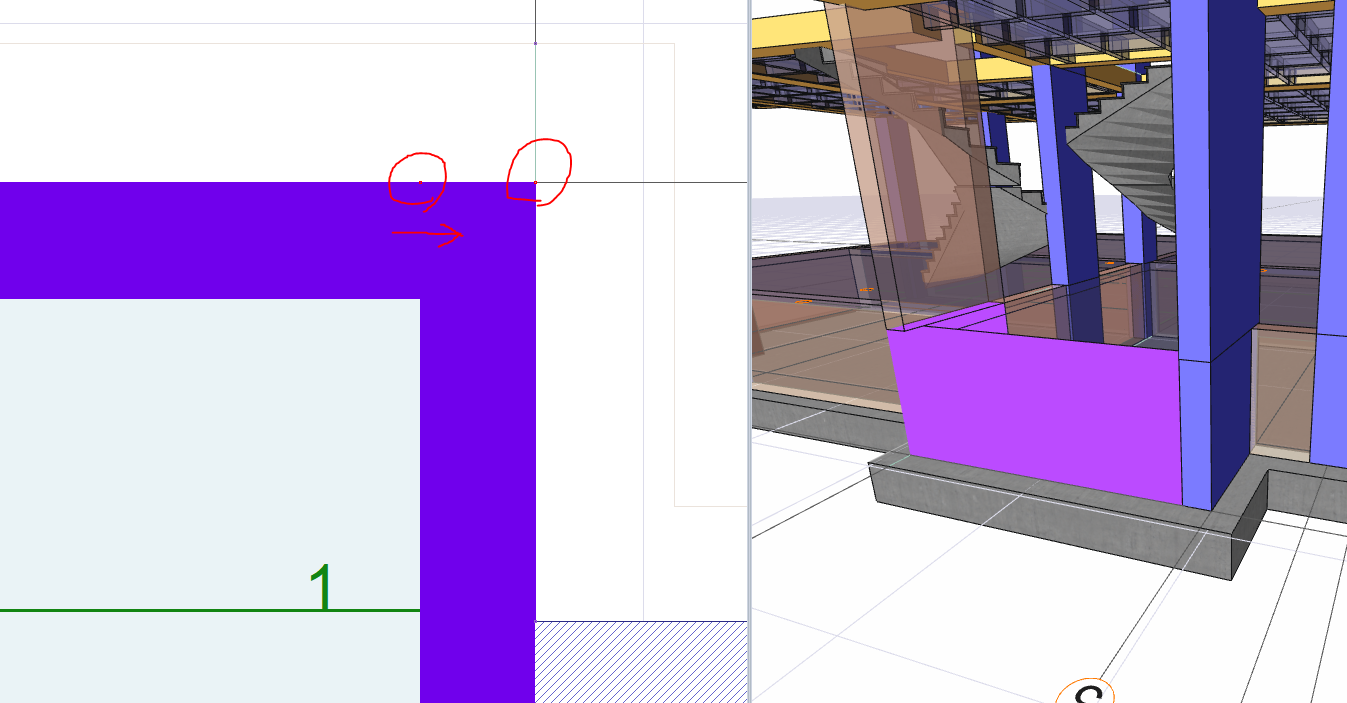Image resolution: width=1347 pixels, height=703 pixels.
Task: Click the red arrow annotation on the wall
Action: (427, 234)
